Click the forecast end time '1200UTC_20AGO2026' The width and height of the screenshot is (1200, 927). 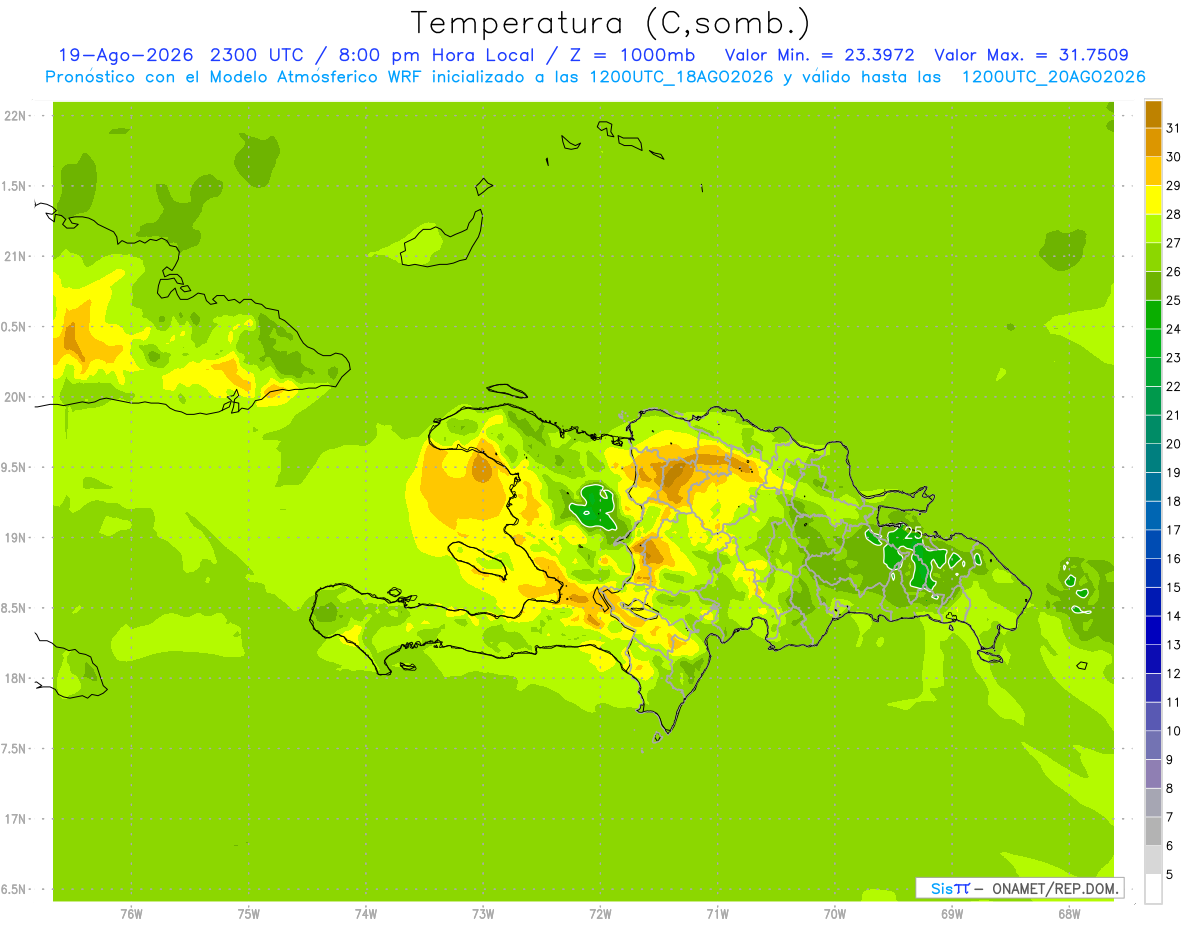(x=1053, y=77)
